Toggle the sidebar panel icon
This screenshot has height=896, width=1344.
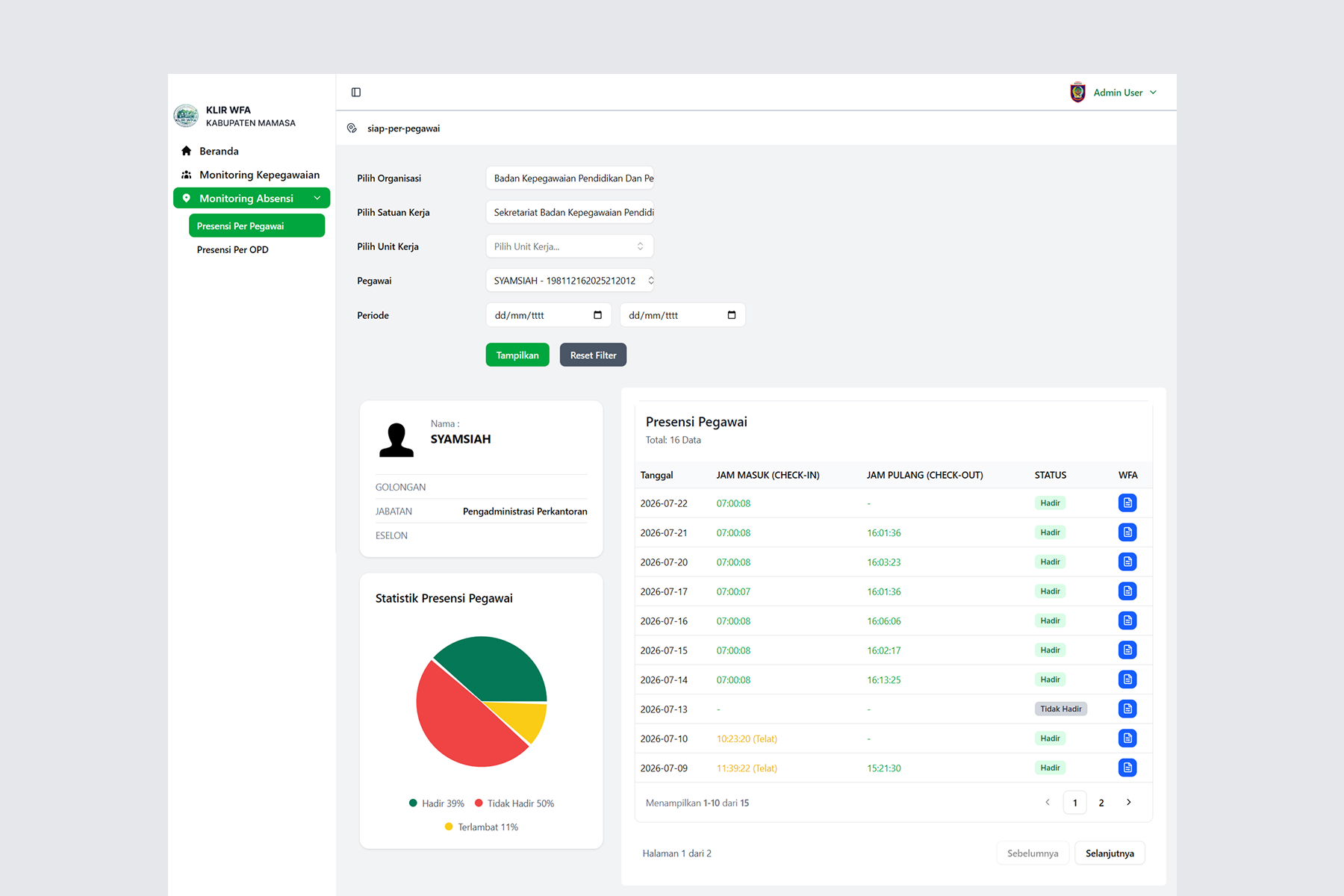356,93
